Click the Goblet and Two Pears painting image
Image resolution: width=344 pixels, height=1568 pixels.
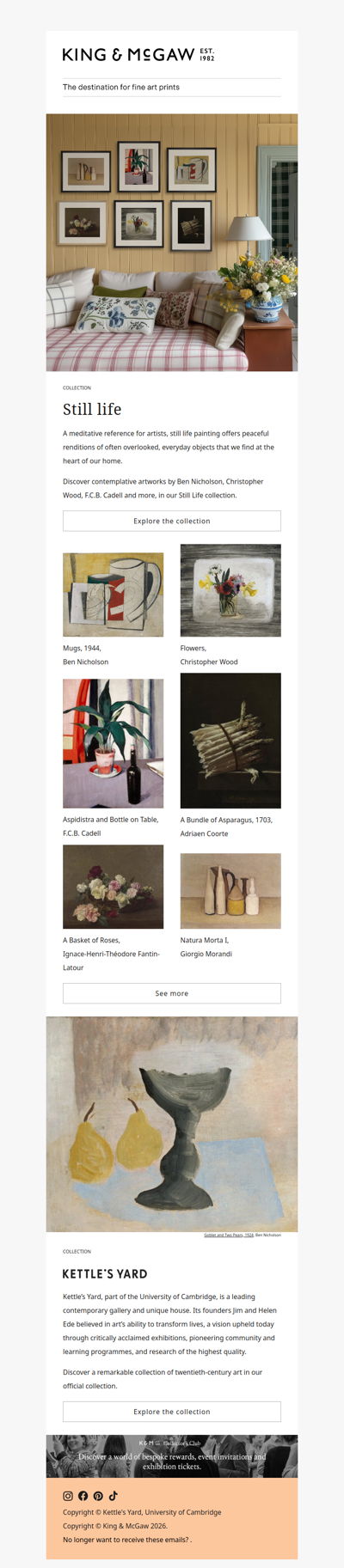172,1124
